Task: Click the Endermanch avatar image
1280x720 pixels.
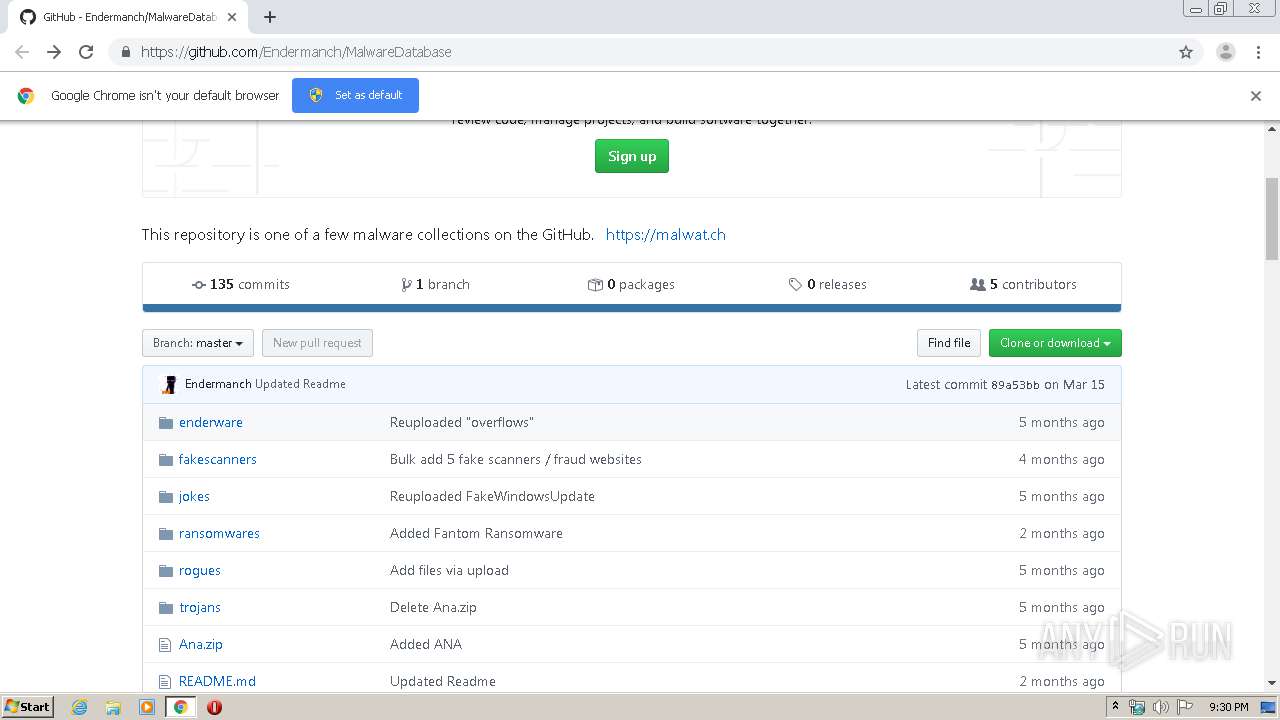Action: click(x=169, y=384)
